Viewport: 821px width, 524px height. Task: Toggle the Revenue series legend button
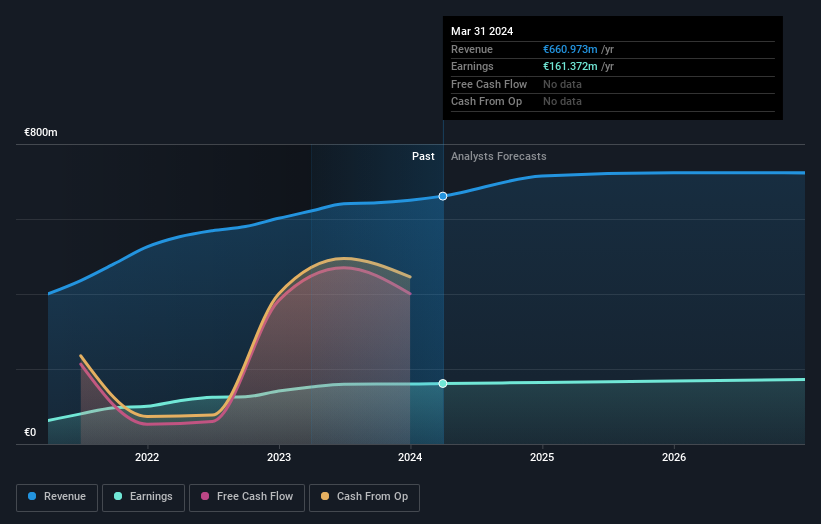point(57,497)
